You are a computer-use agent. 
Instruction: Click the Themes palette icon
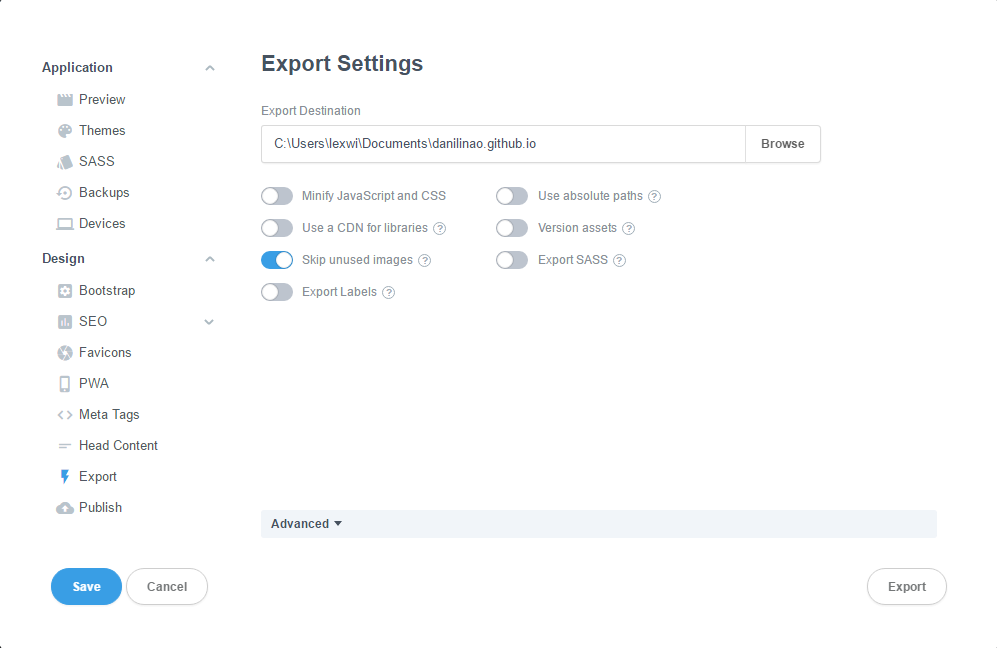tap(65, 131)
